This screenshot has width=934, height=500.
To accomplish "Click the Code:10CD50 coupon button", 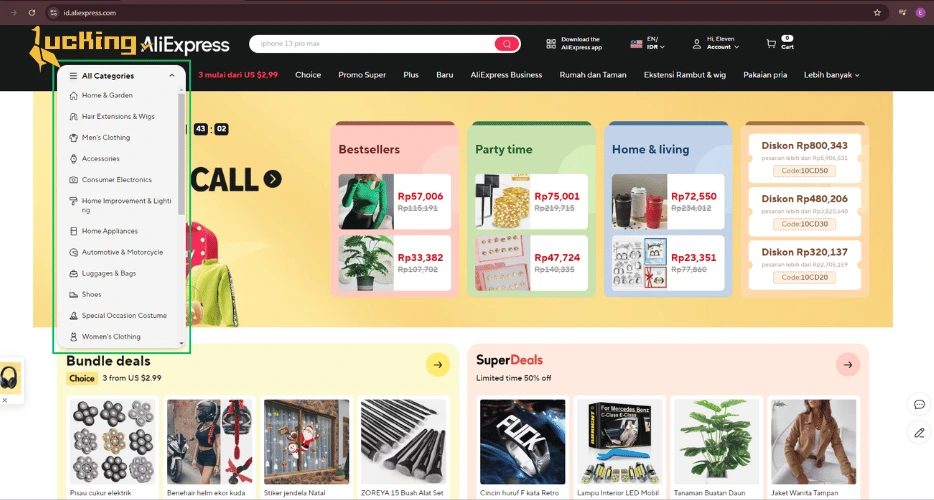I will coord(805,171).
